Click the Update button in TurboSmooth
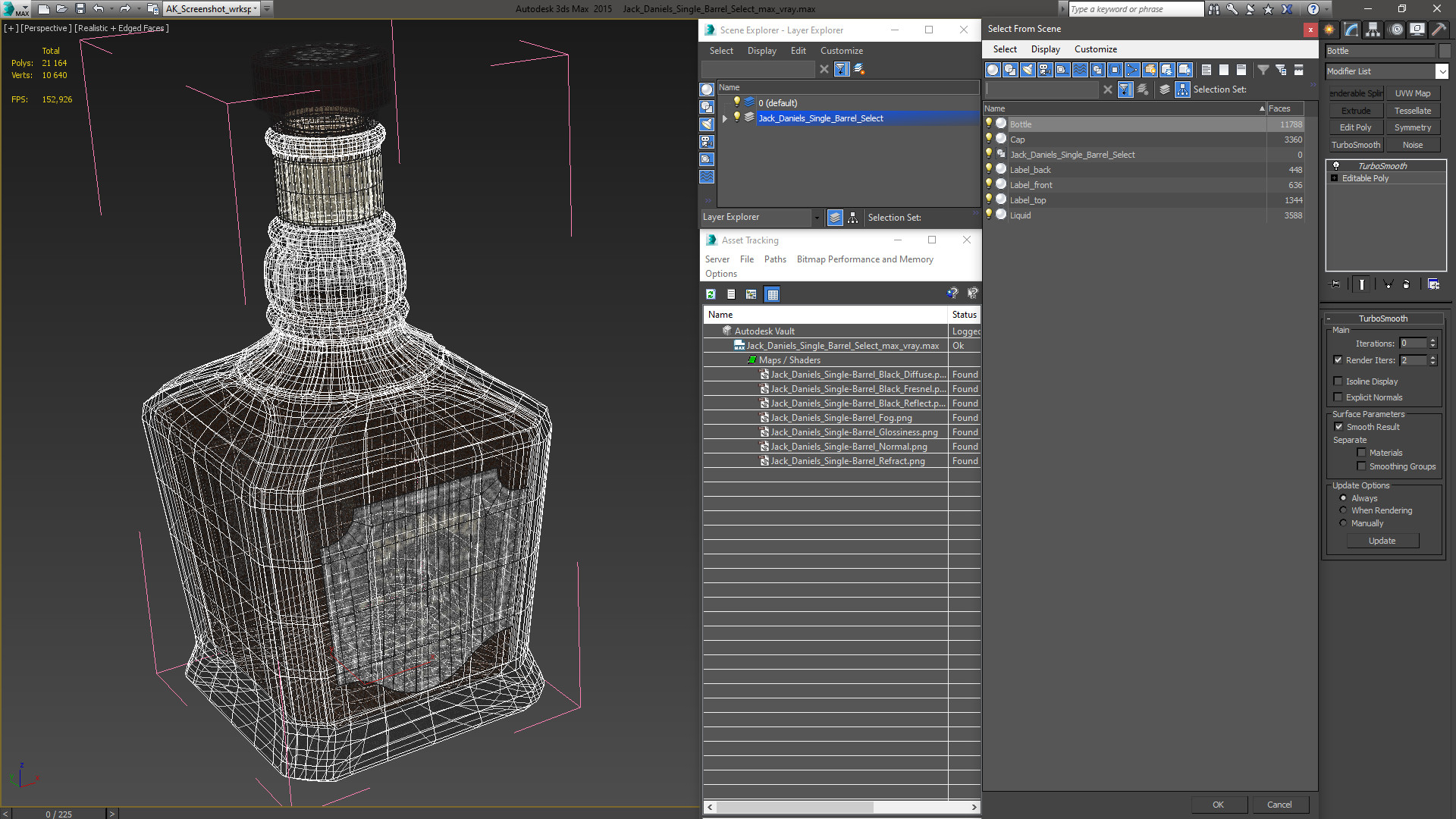The image size is (1456, 819). pos(1382,541)
